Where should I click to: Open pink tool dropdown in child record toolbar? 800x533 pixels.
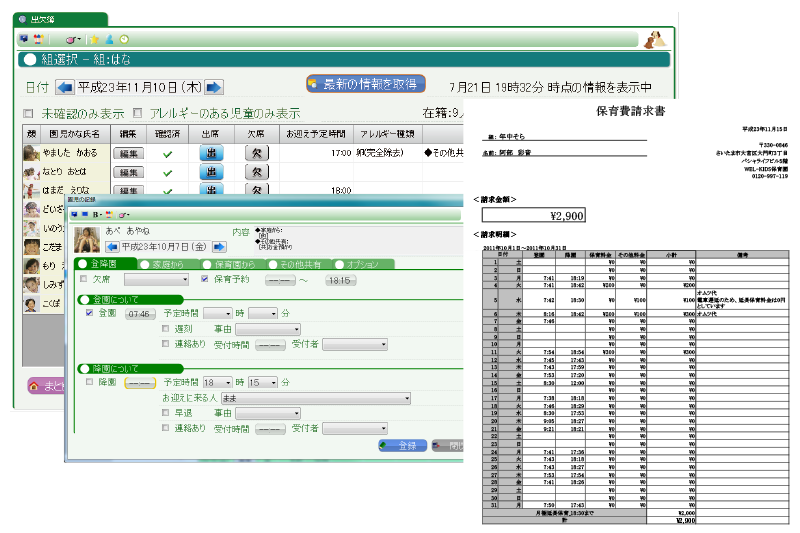(x=124, y=215)
